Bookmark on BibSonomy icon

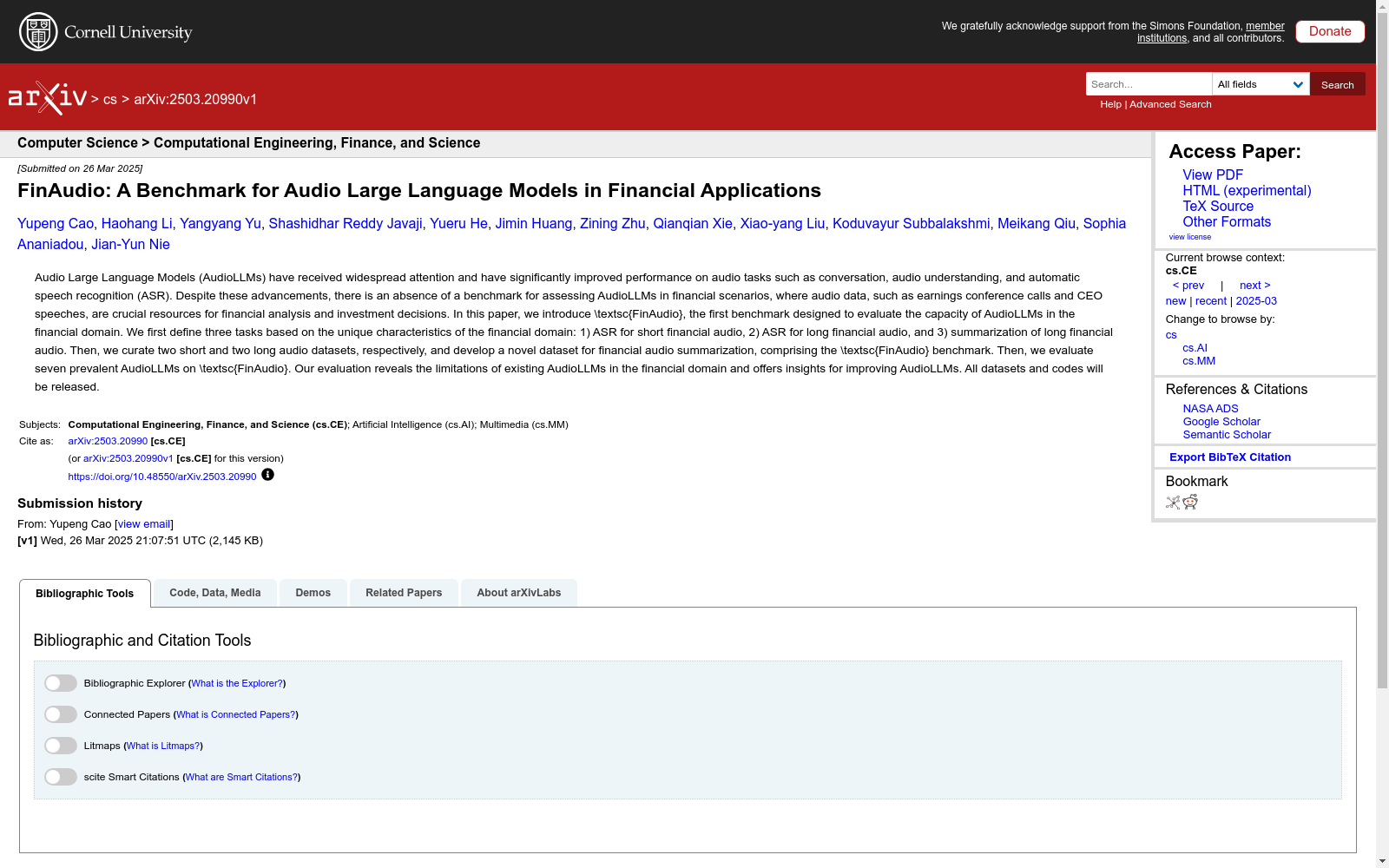pos(1173,502)
